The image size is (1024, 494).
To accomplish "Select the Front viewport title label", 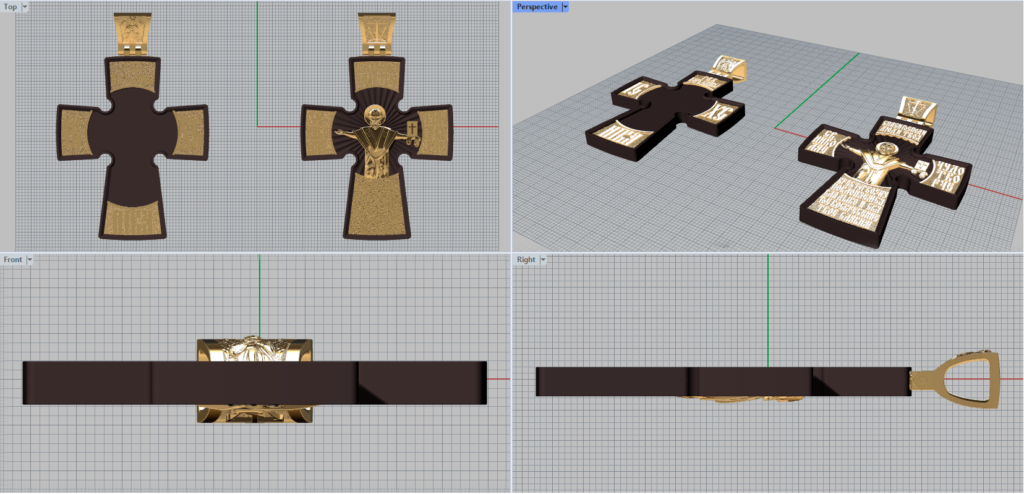I will tap(13, 260).
